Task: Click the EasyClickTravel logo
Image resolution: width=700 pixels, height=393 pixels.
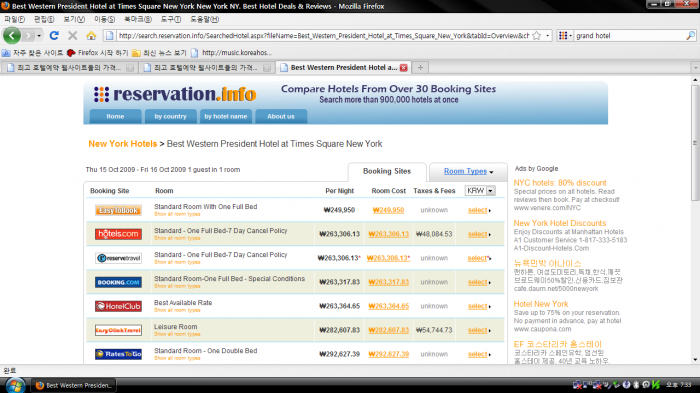Action: click(x=118, y=330)
